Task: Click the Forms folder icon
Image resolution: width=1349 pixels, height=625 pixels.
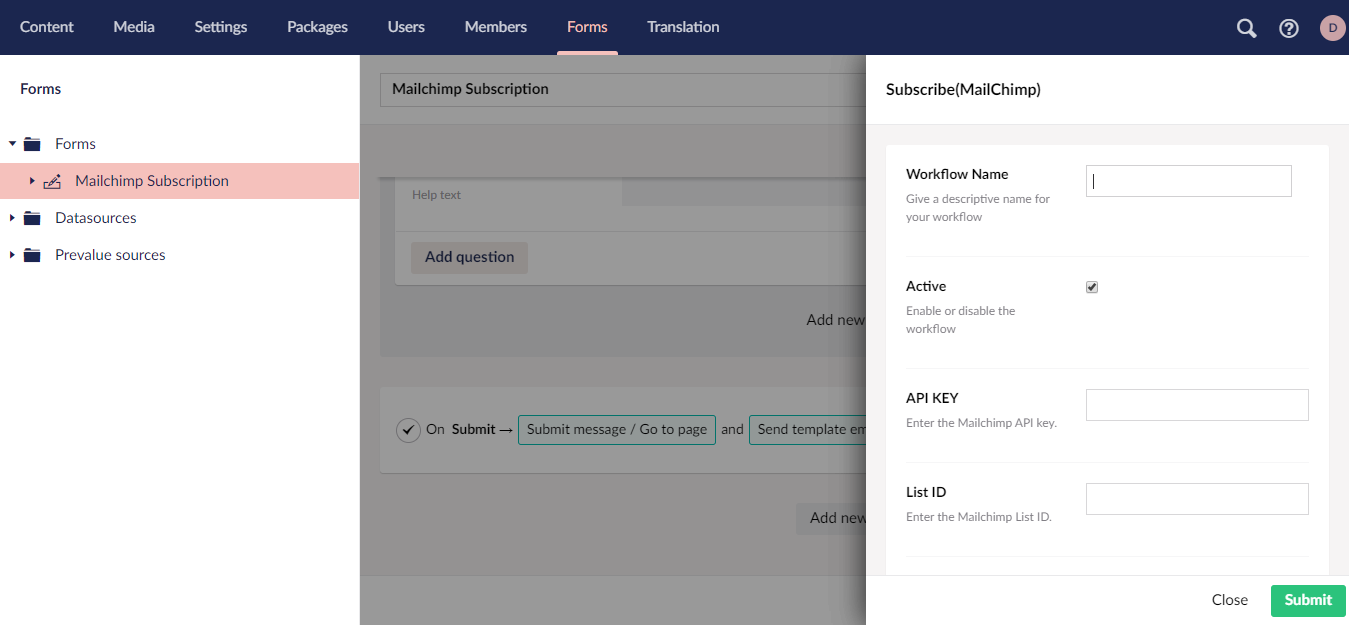Action: [32, 144]
